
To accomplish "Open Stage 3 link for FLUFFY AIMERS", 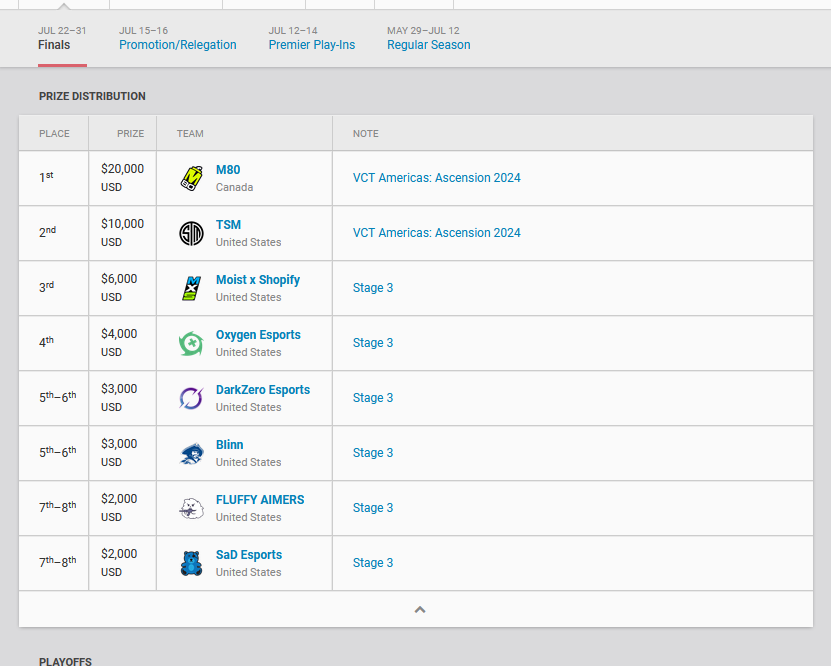I will coord(373,509).
